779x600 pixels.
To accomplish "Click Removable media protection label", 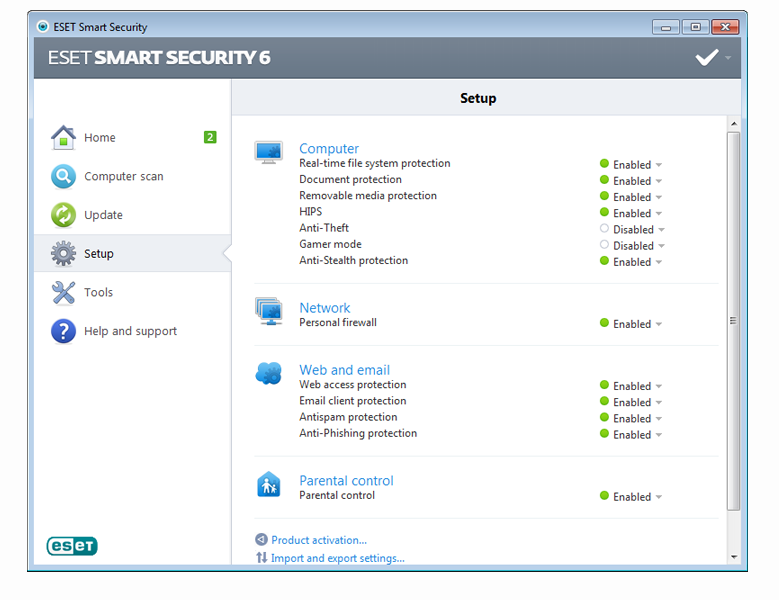I will pos(368,196).
